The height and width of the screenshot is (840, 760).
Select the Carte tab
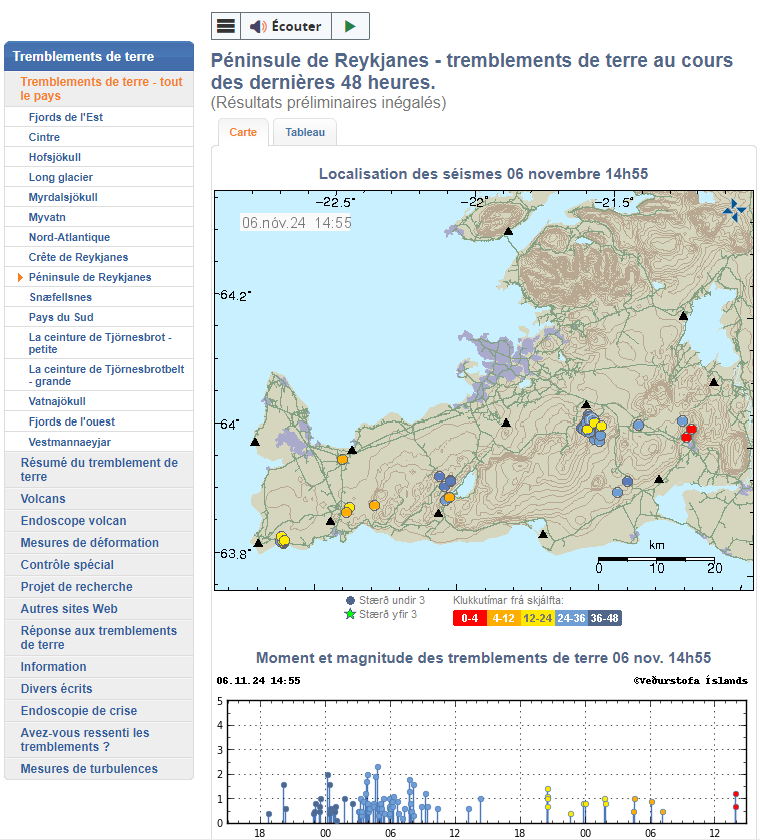(243, 132)
